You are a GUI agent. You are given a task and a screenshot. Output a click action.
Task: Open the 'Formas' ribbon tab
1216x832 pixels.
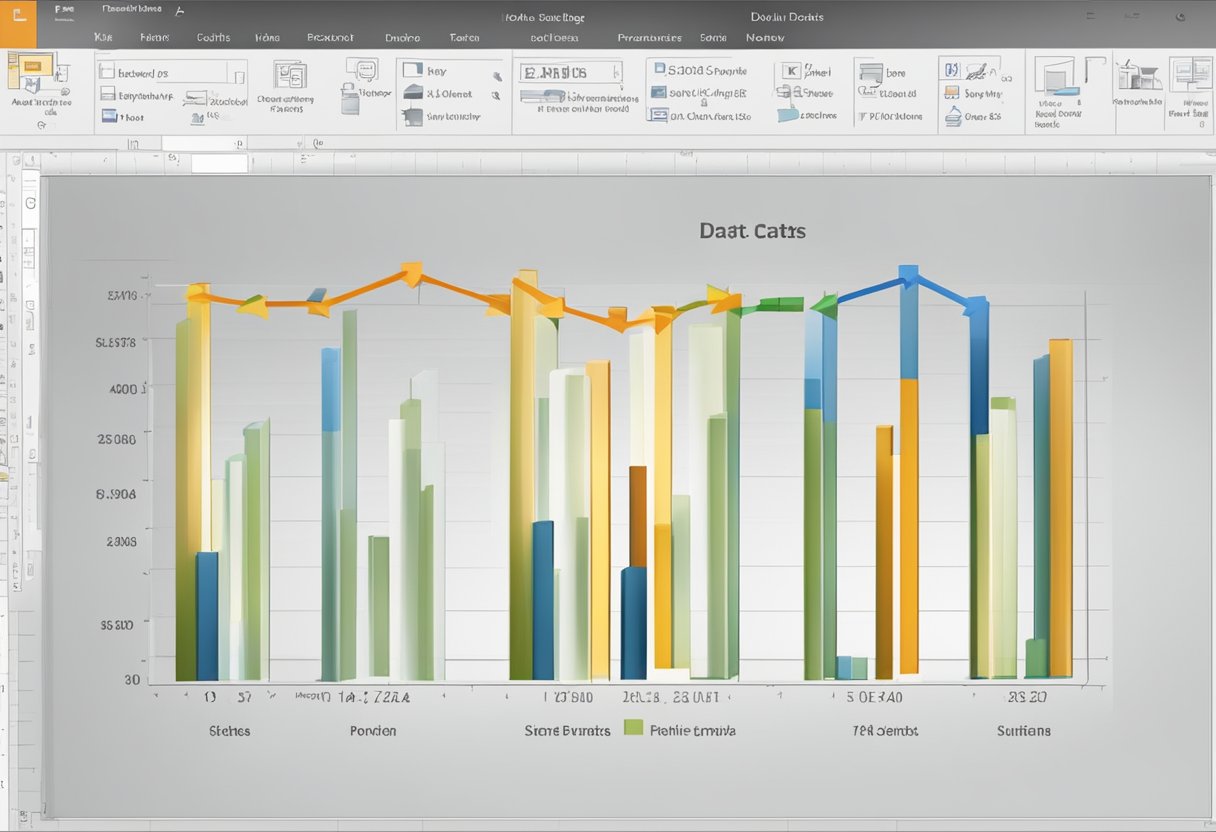[x=155, y=37]
